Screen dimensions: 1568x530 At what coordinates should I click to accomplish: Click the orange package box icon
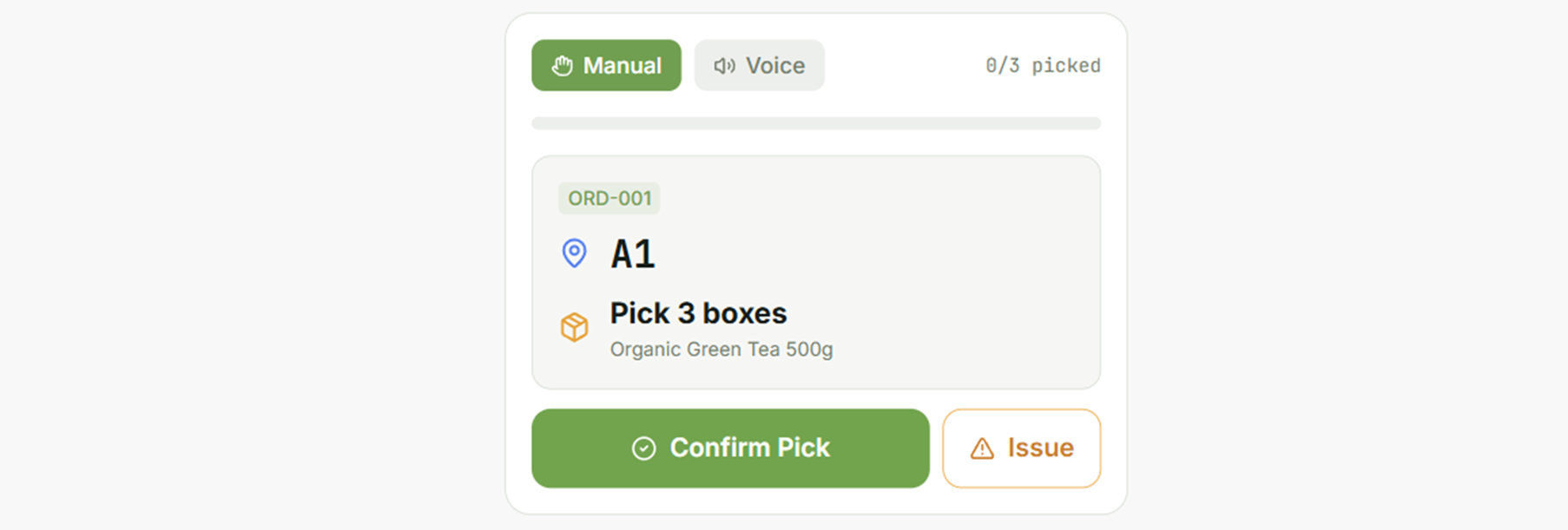click(574, 327)
